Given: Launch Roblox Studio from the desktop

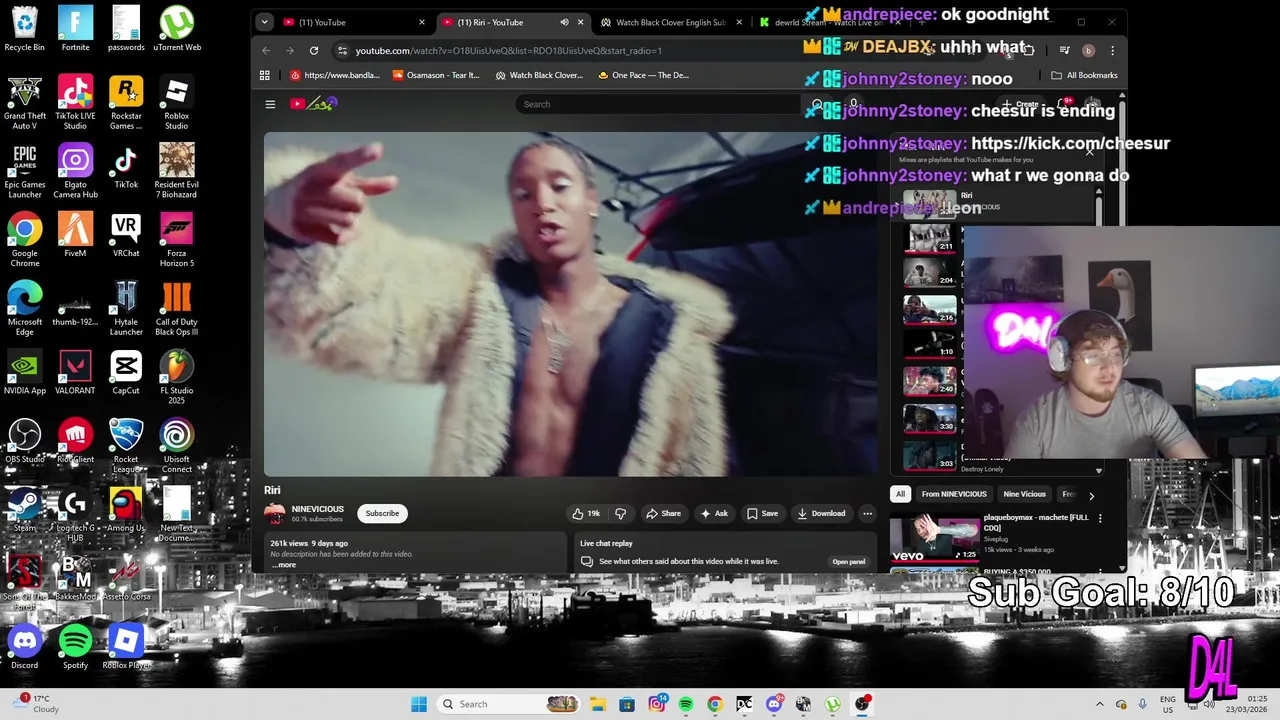Looking at the screenshot, I should [177, 102].
